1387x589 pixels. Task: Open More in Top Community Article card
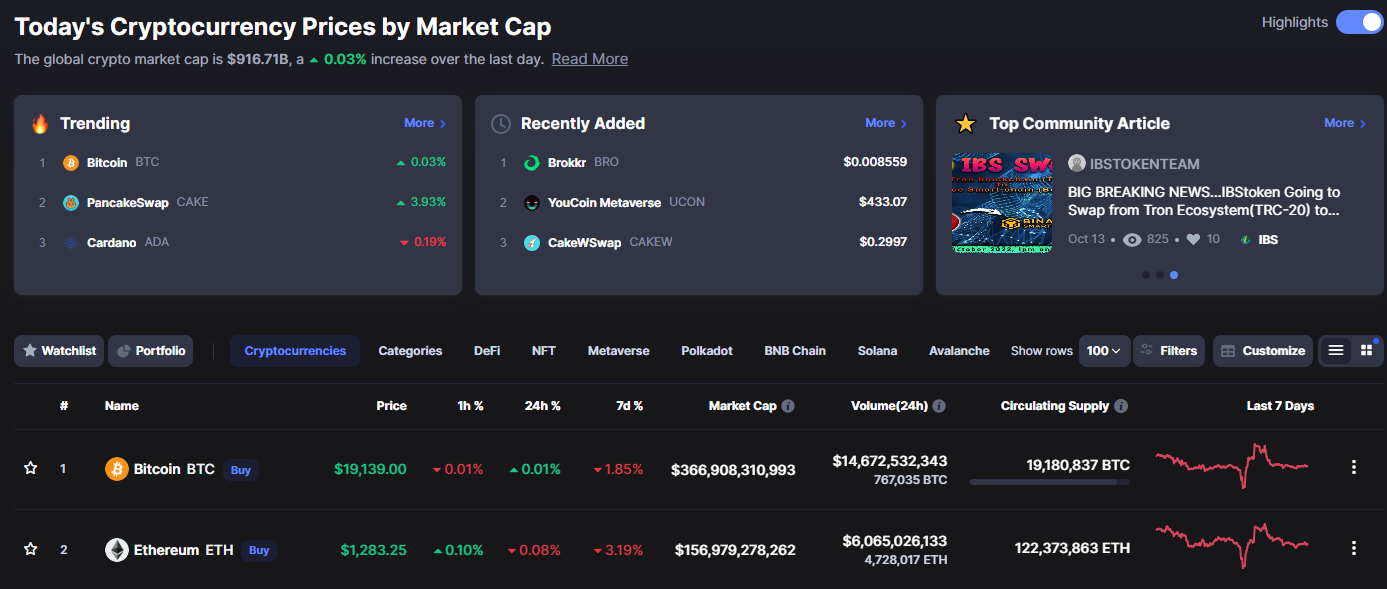point(1345,123)
